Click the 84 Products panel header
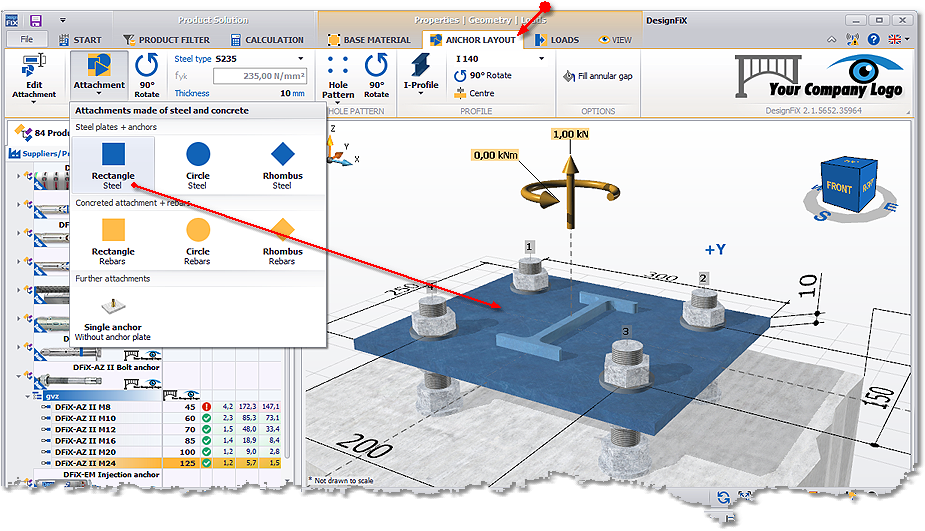Screen dimensions: 925x531 [42, 133]
